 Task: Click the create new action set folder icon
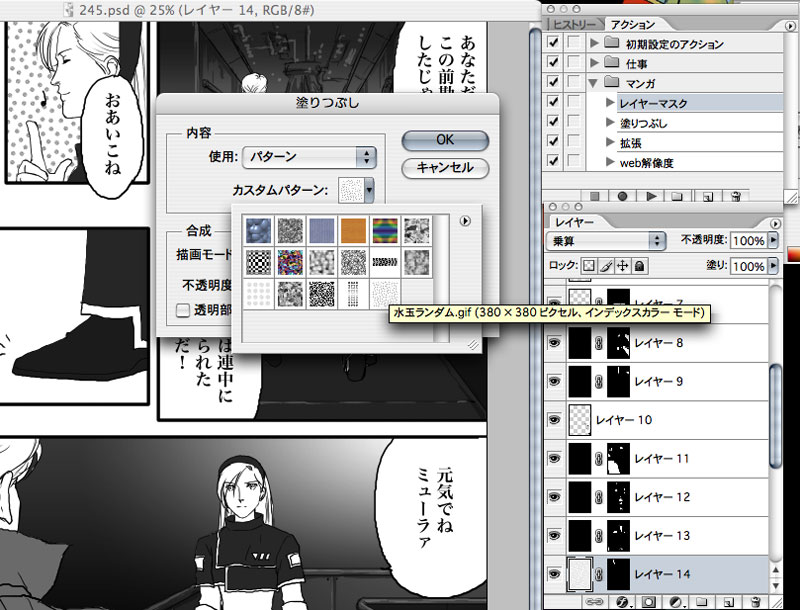677,197
